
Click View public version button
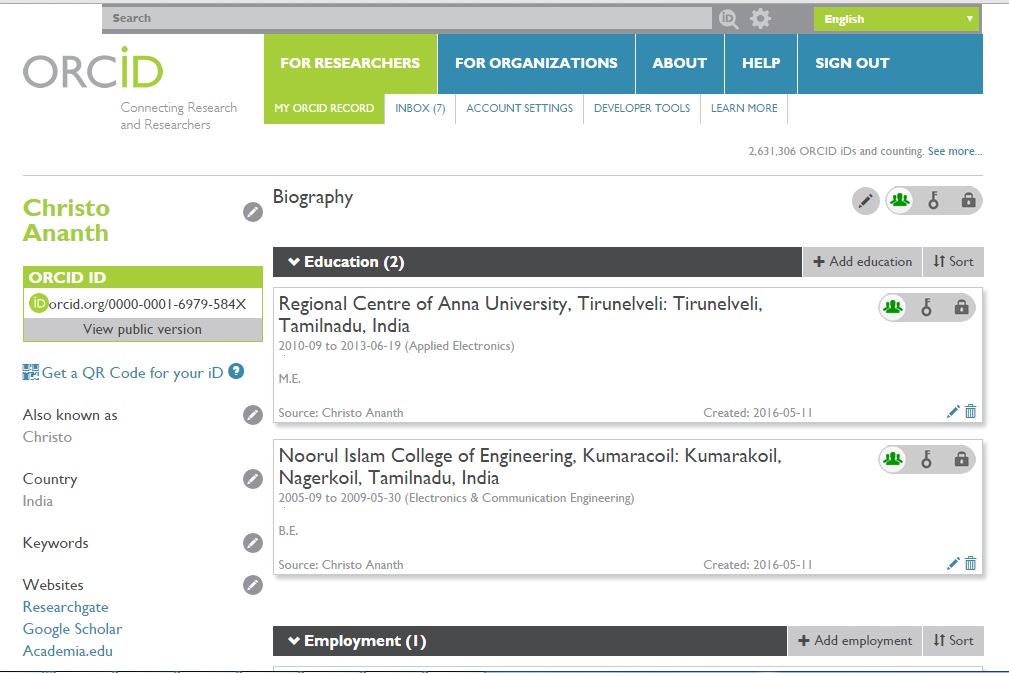(x=142, y=329)
